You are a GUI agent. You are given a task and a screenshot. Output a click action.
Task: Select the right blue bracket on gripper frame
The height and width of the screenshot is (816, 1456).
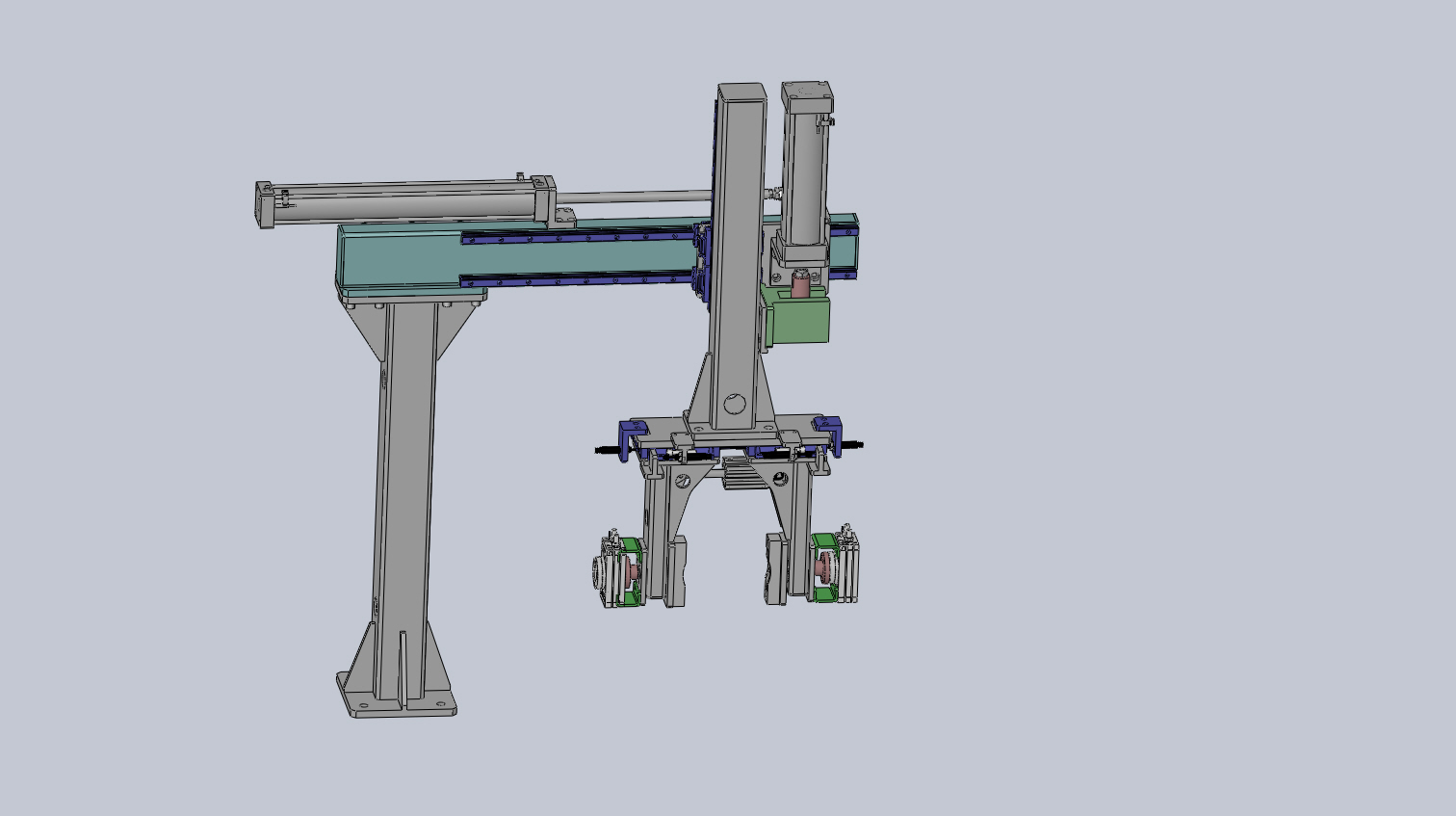click(828, 434)
